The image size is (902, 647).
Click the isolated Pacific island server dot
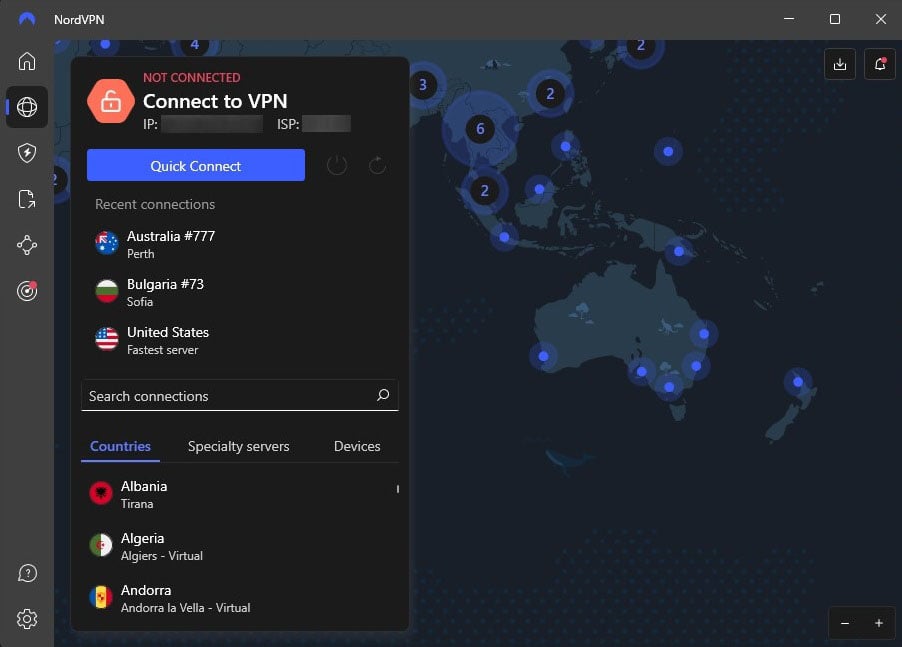point(668,152)
